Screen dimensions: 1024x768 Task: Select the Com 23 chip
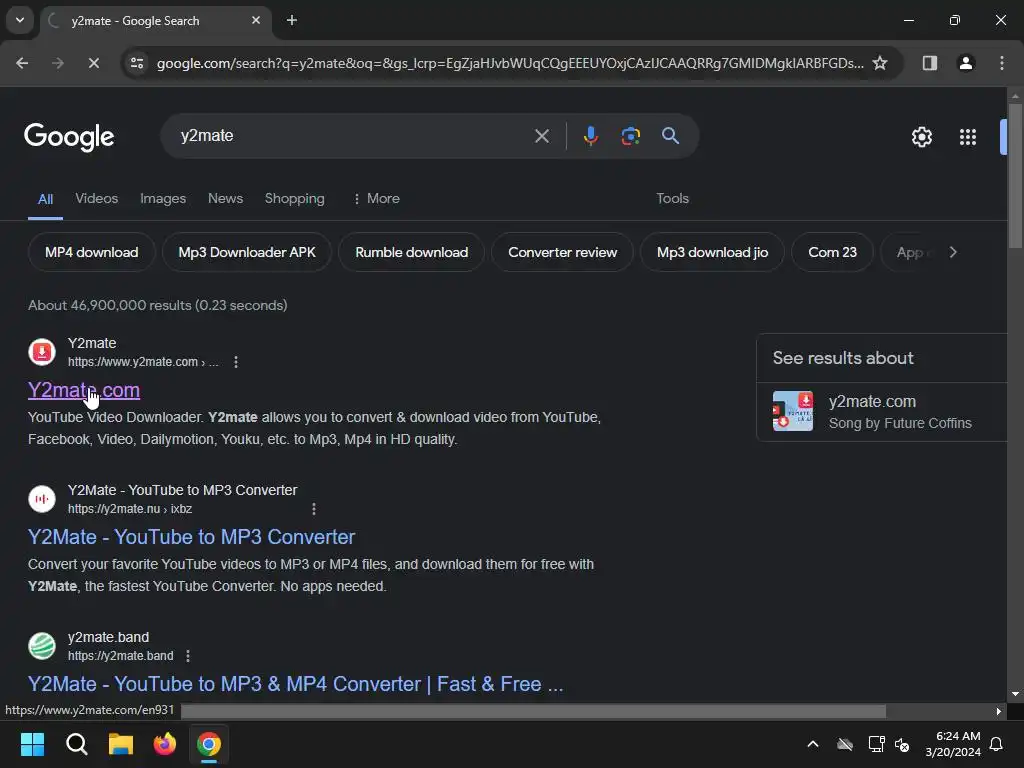(832, 252)
